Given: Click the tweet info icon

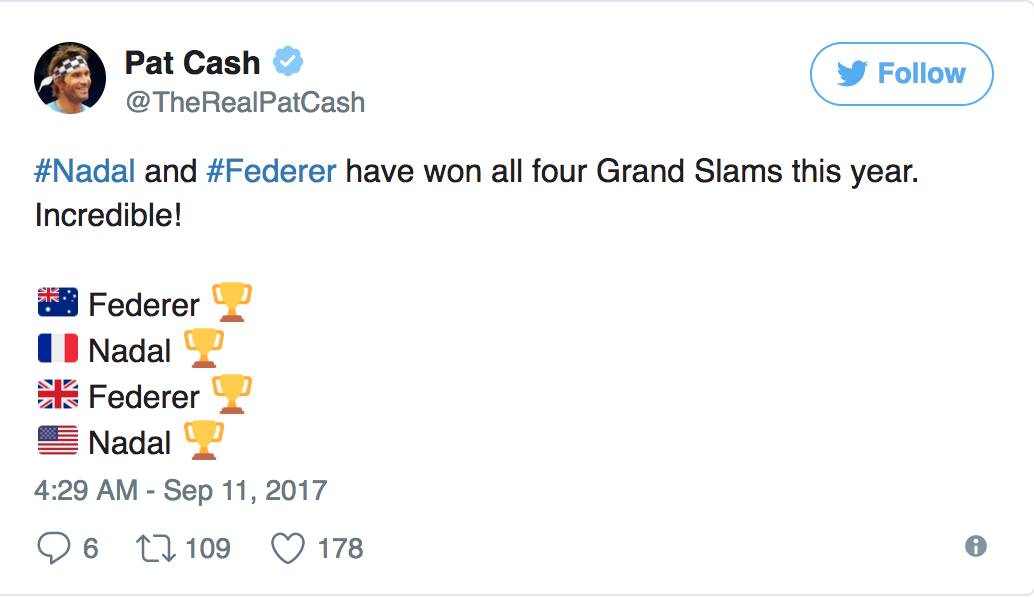Looking at the screenshot, I should click(975, 546).
